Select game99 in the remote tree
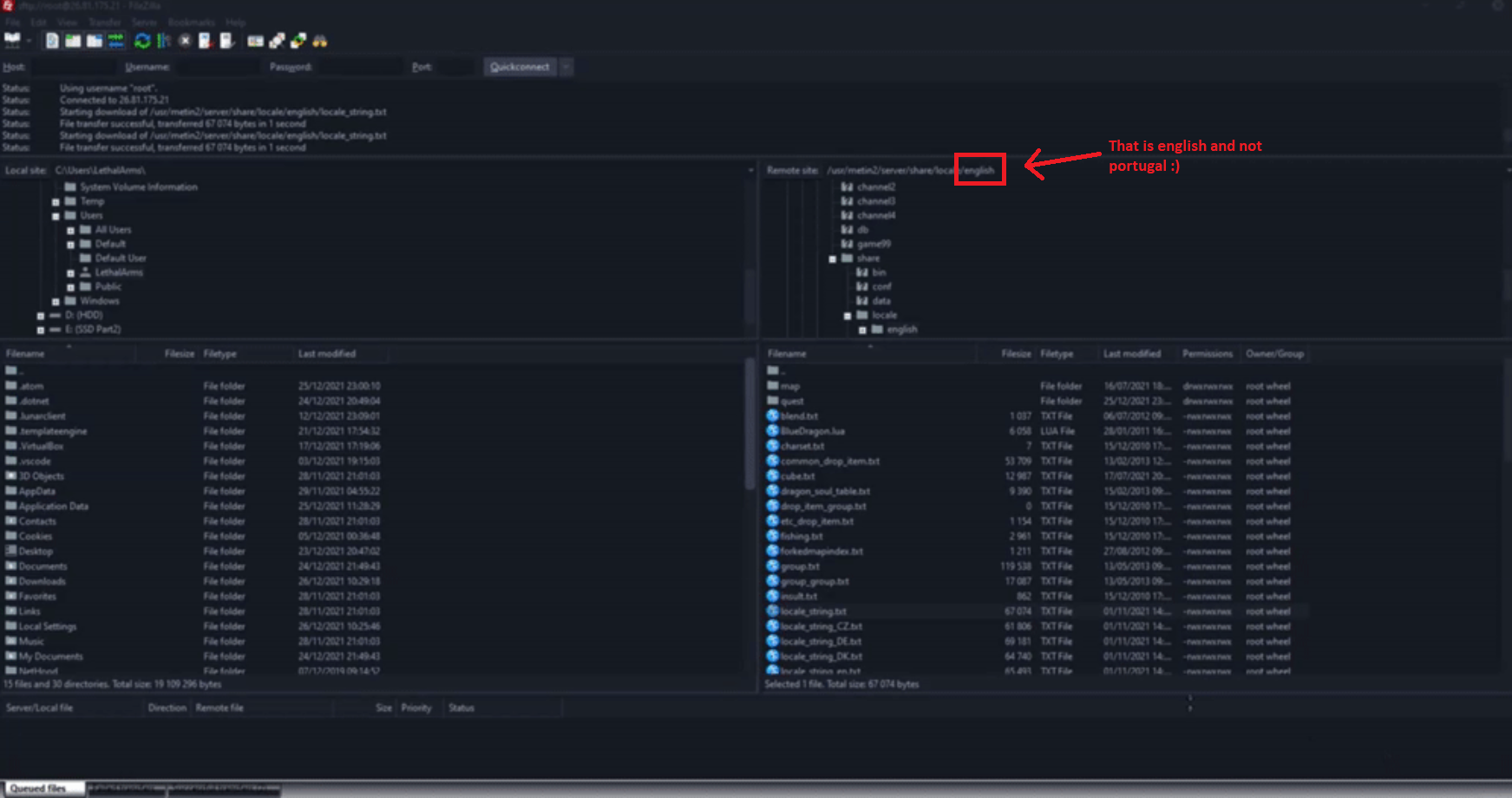 [874, 245]
